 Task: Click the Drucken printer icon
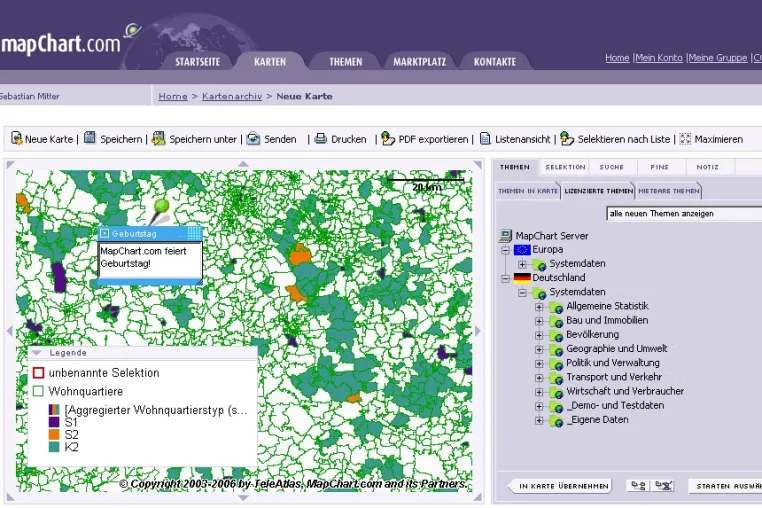coord(320,139)
